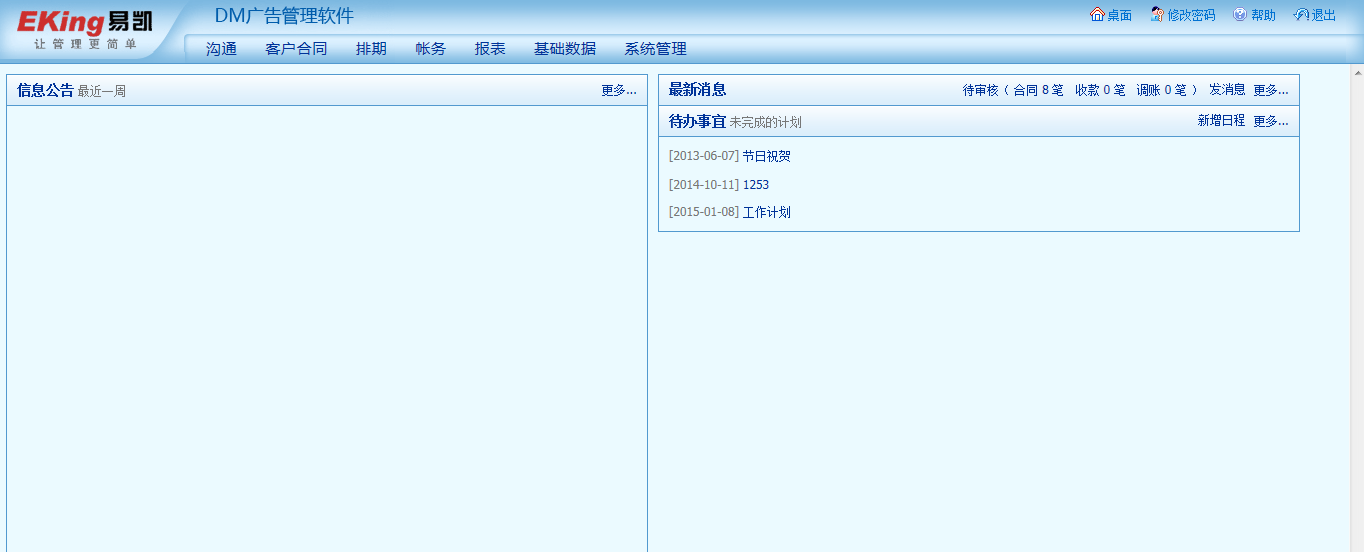Open the 工作计划 to-do item

click(766, 213)
